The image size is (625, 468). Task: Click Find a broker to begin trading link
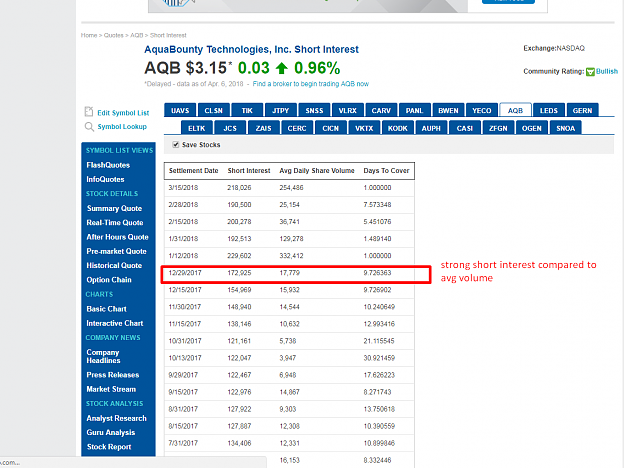coord(311,84)
